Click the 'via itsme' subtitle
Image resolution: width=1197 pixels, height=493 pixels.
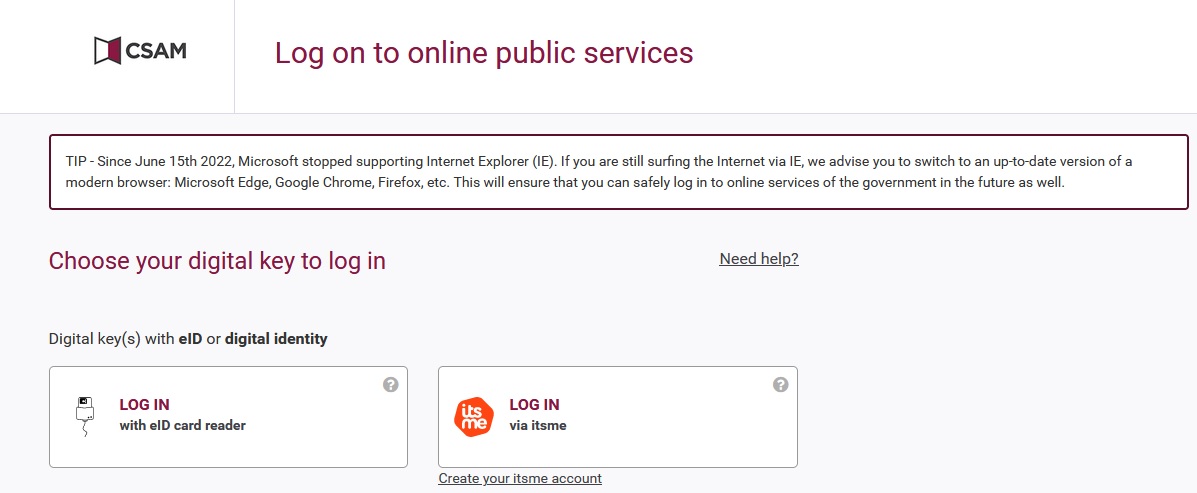coord(538,425)
